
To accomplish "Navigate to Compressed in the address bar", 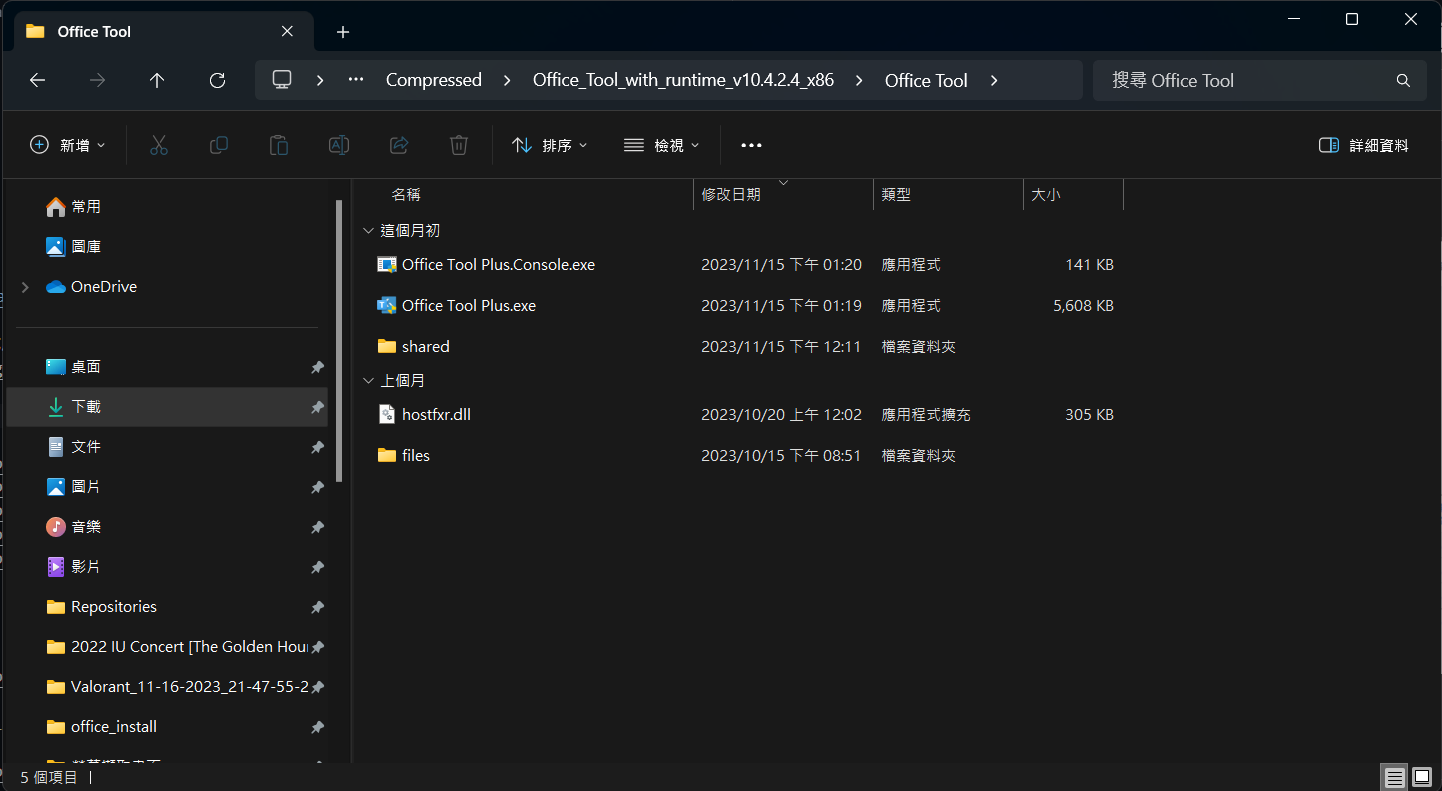I will click(433, 80).
